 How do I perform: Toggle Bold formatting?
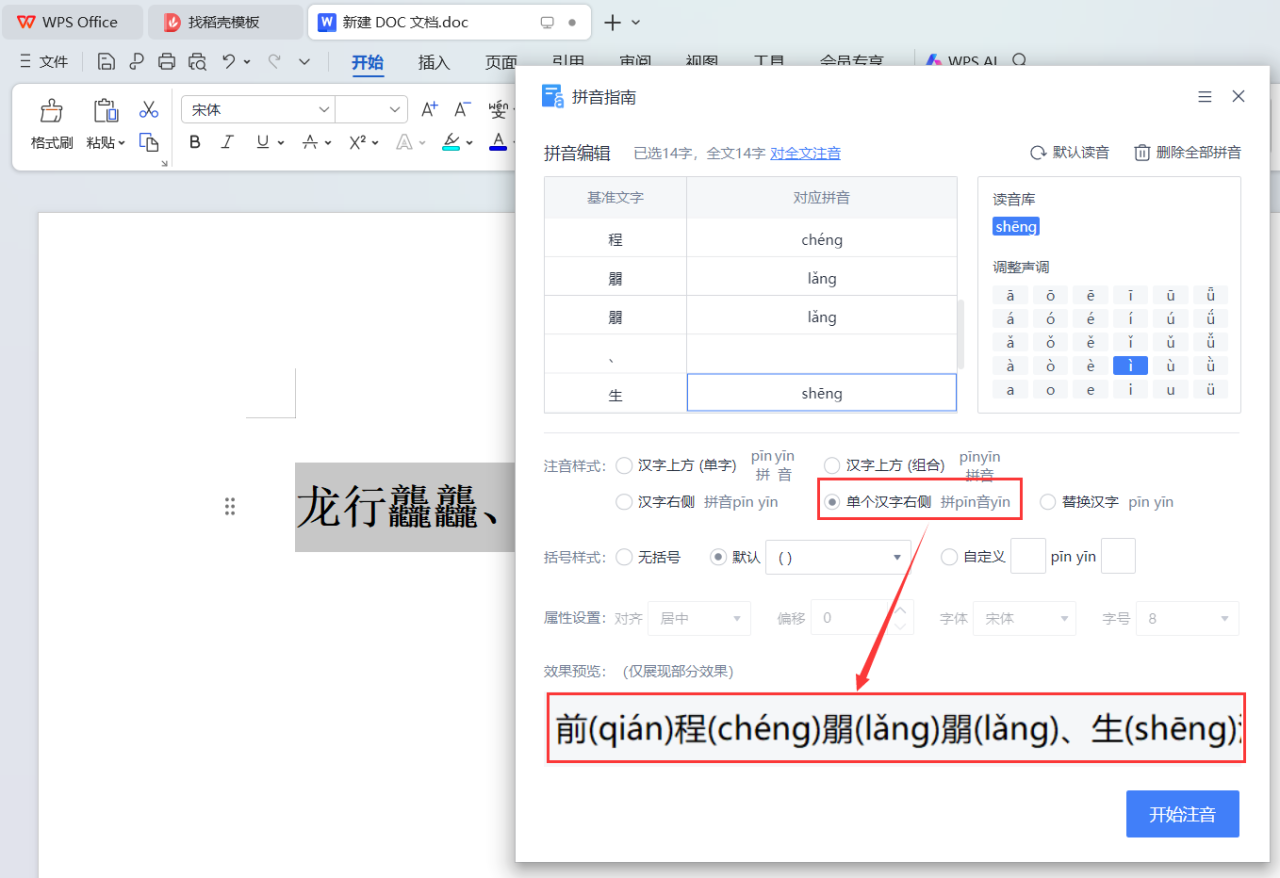click(x=195, y=142)
